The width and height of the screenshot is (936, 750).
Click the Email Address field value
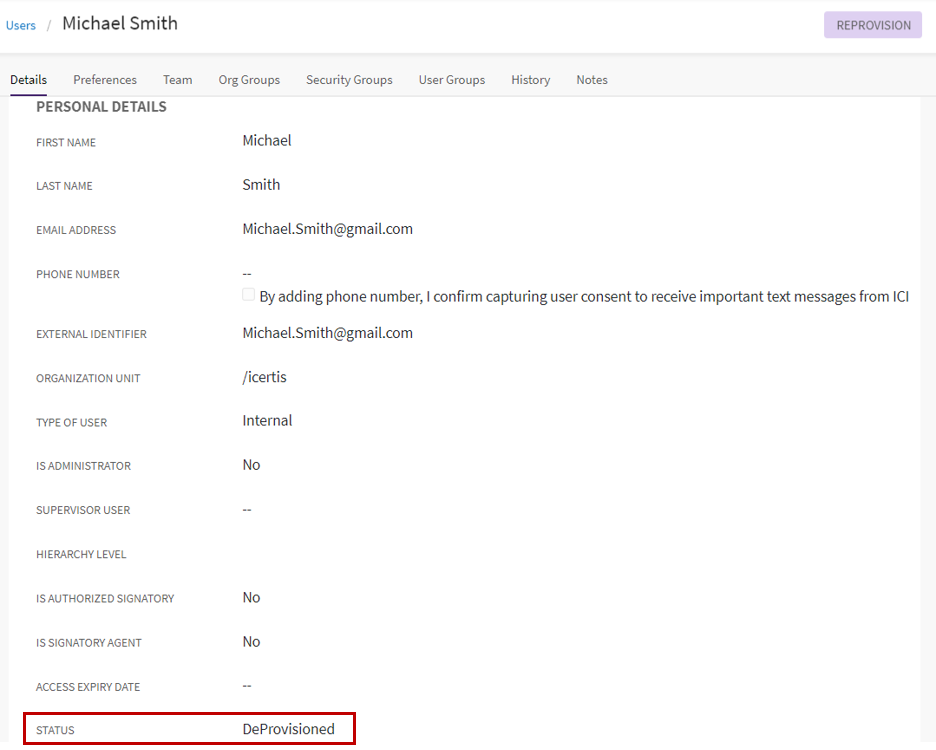(x=327, y=229)
